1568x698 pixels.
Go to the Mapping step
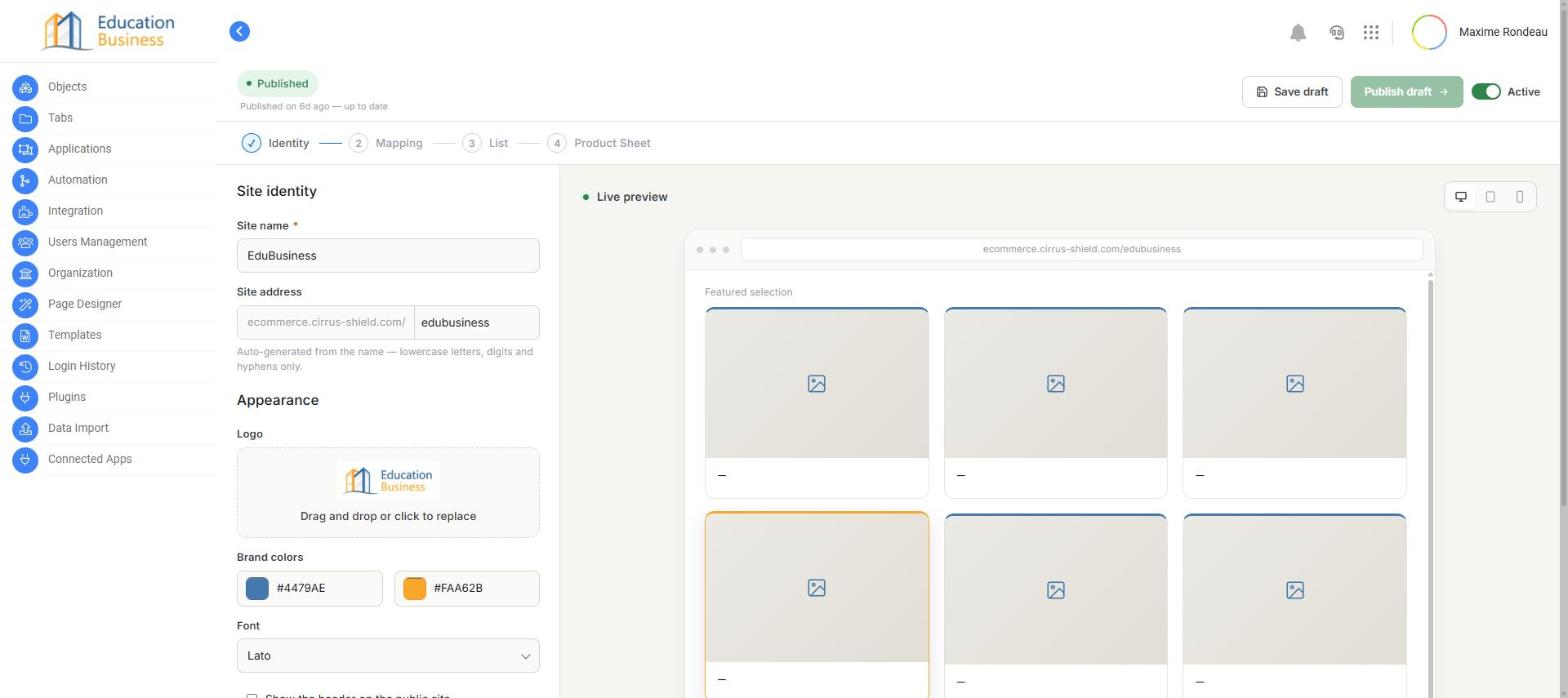point(386,143)
